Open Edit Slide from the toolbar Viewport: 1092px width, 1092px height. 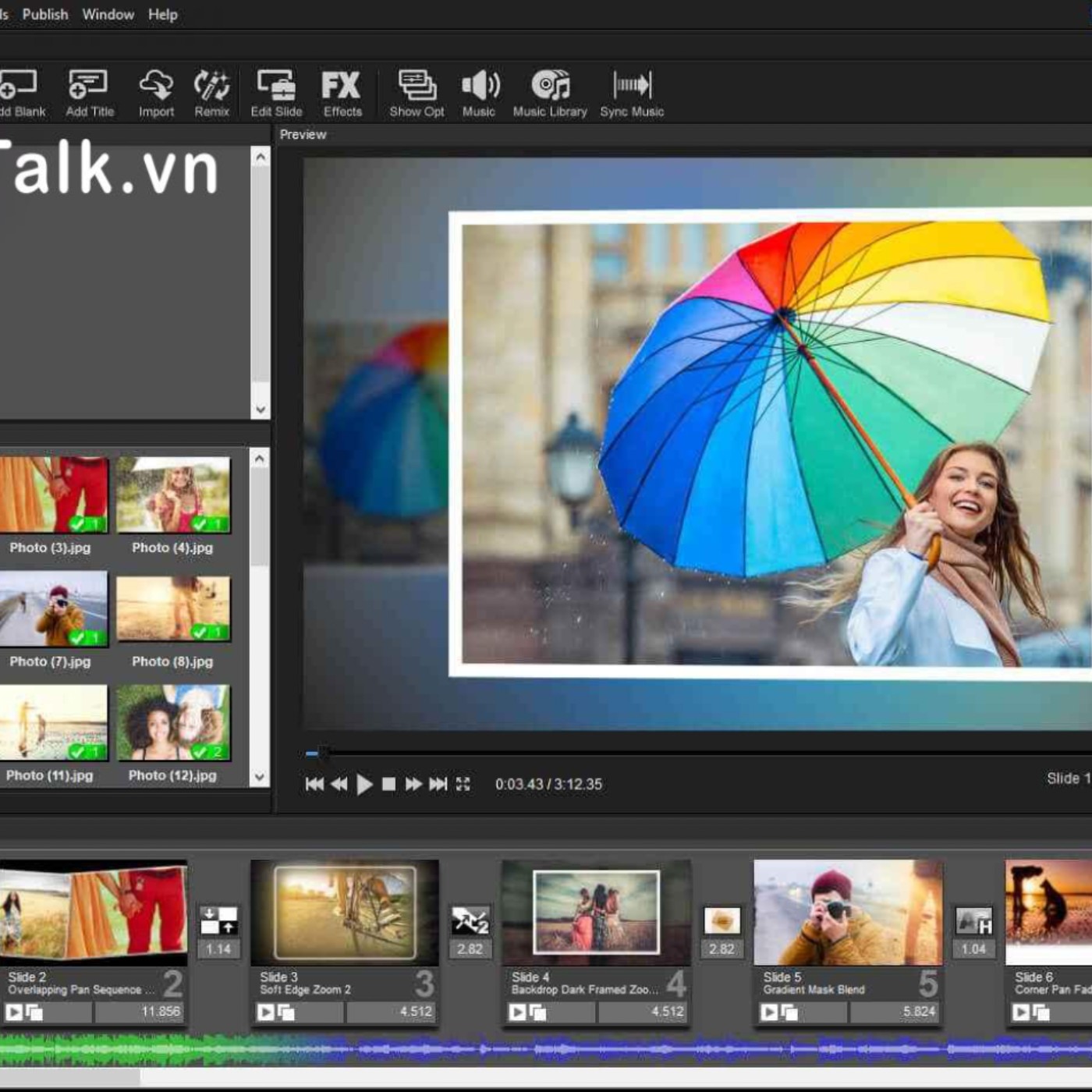pos(276,93)
